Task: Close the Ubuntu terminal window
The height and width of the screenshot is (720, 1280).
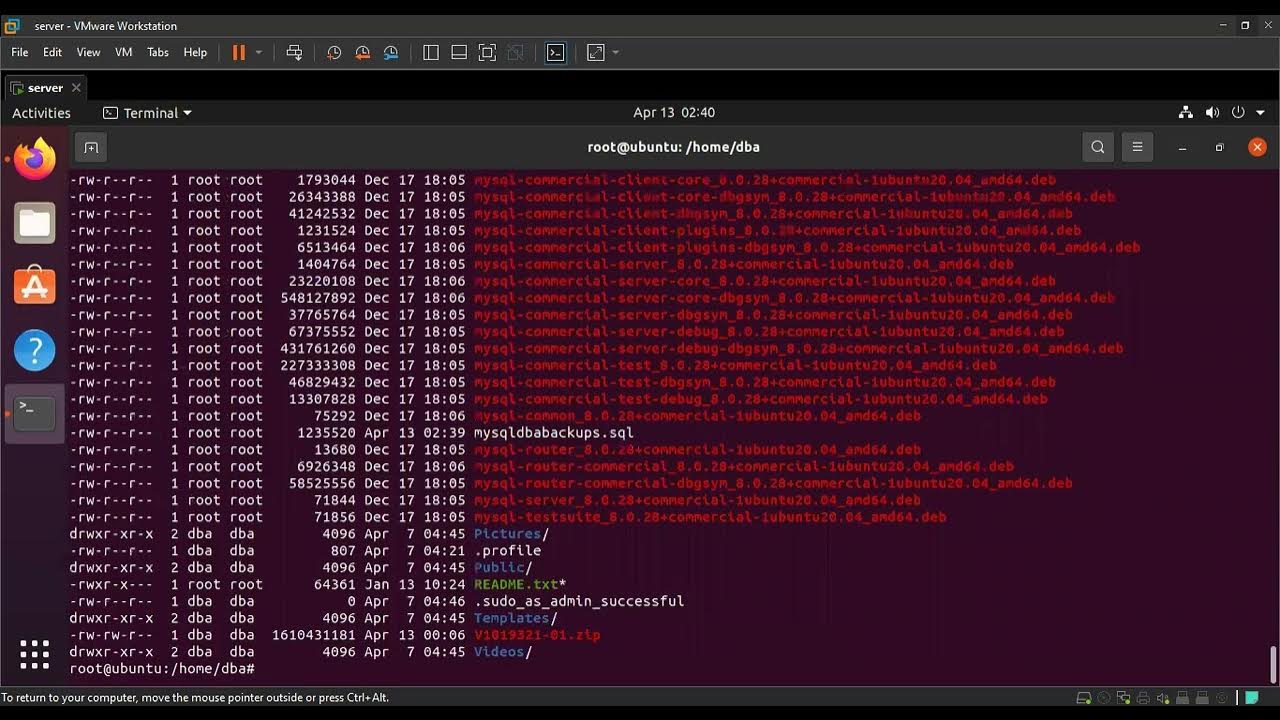Action: 1257,147
